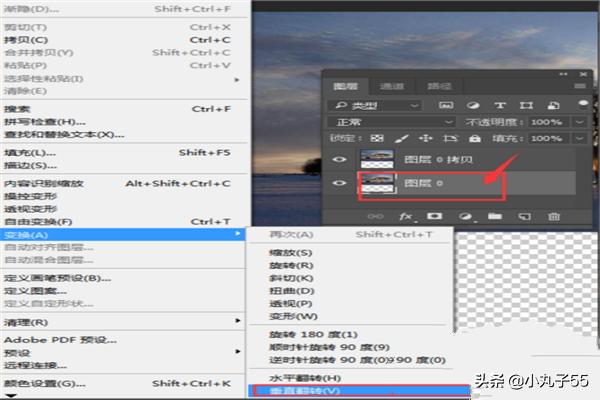Choose 透视变形 menu item
Viewport: 600px width, 400px height.
pos(122,209)
